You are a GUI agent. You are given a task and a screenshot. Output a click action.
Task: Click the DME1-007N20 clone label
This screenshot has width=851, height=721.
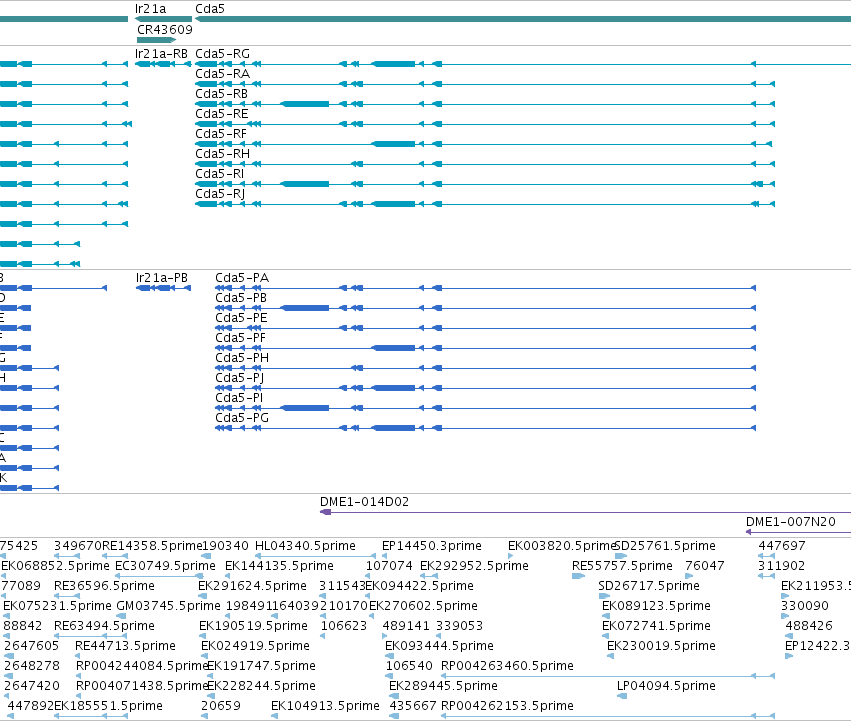791,522
